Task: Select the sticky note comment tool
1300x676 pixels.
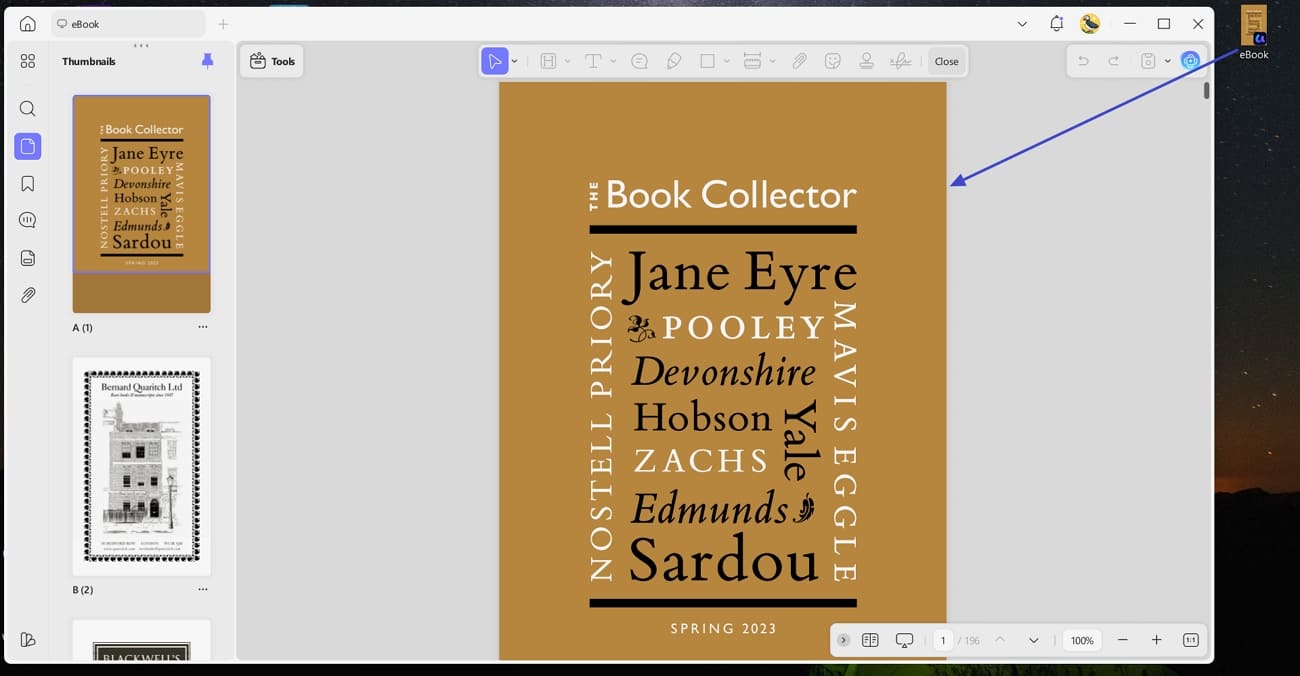Action: [640, 61]
